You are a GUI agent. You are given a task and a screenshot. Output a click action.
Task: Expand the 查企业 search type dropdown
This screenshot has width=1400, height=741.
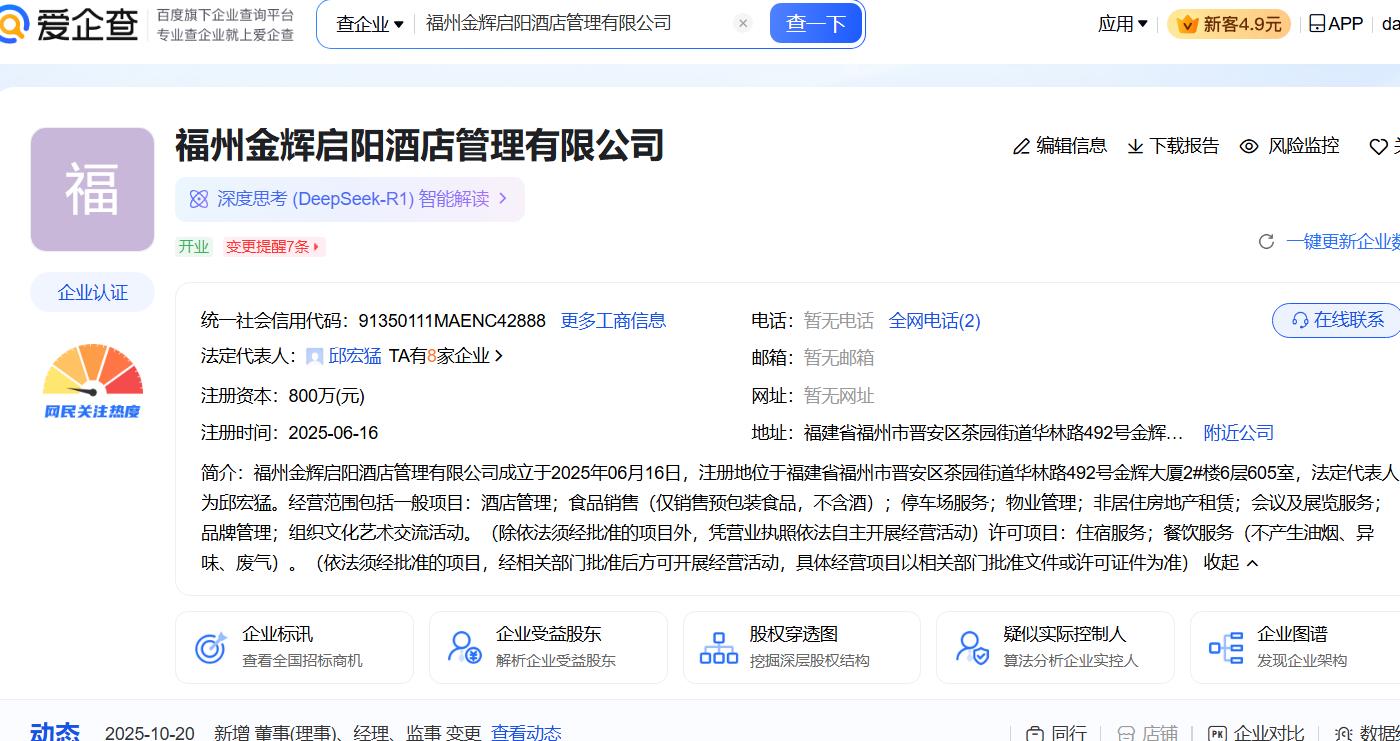pyautogui.click(x=369, y=24)
